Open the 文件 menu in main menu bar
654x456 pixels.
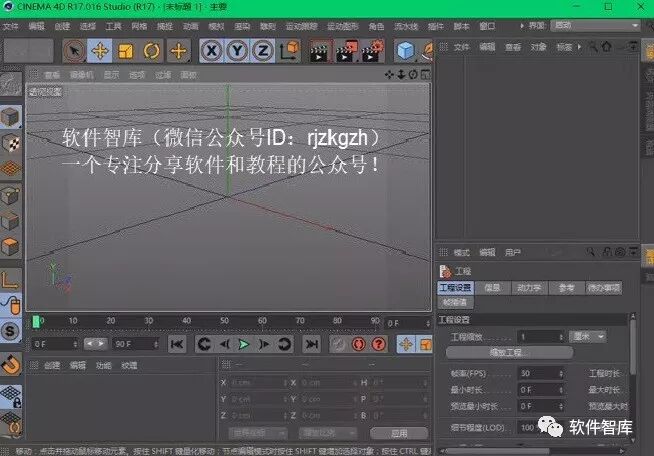pyautogui.click(x=10, y=26)
